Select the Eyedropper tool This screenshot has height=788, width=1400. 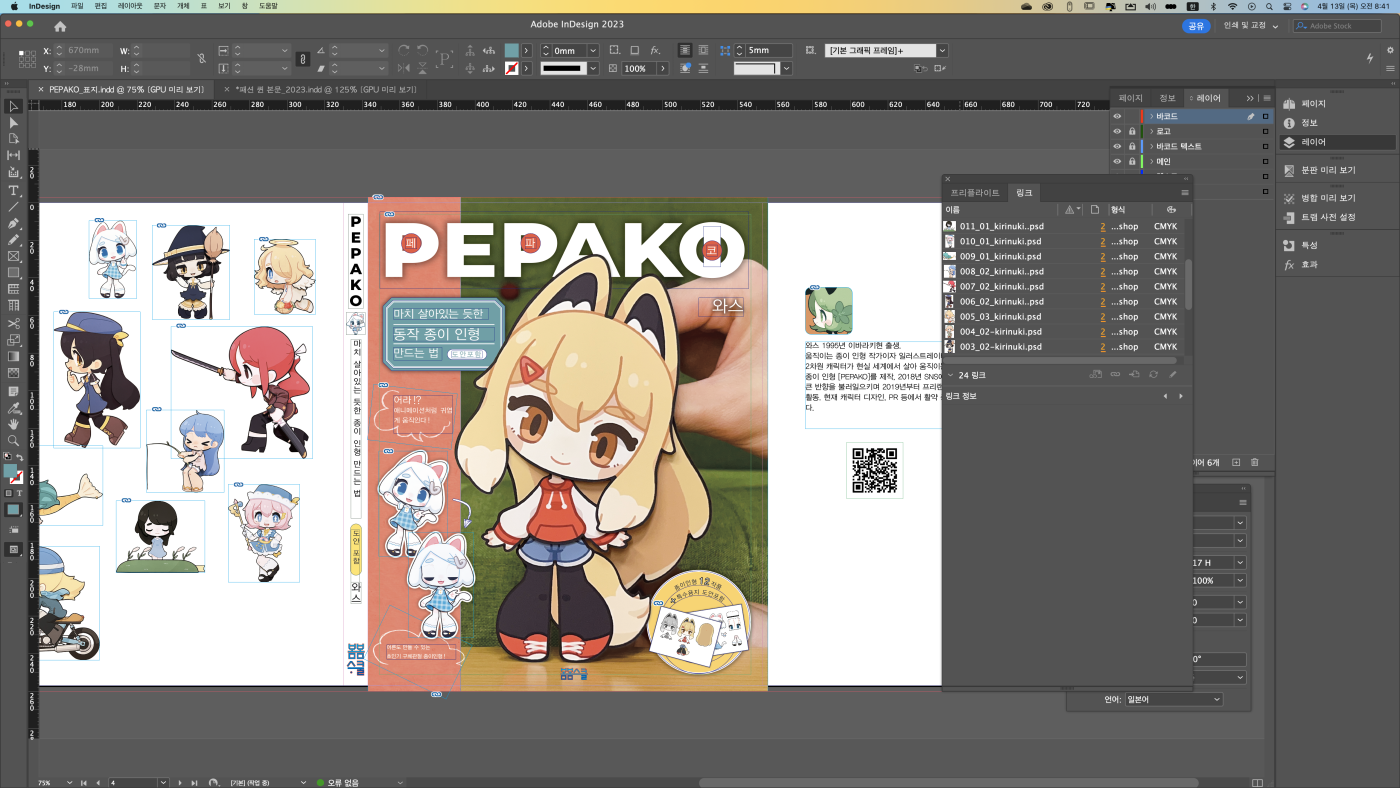click(14, 407)
